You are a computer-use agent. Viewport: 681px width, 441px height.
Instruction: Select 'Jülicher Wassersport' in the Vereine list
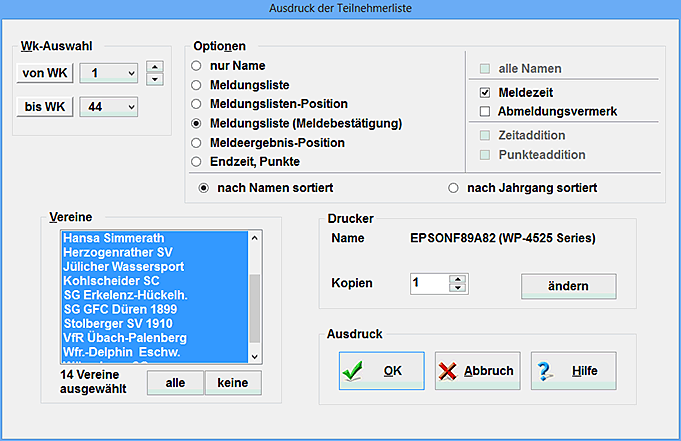[122, 268]
